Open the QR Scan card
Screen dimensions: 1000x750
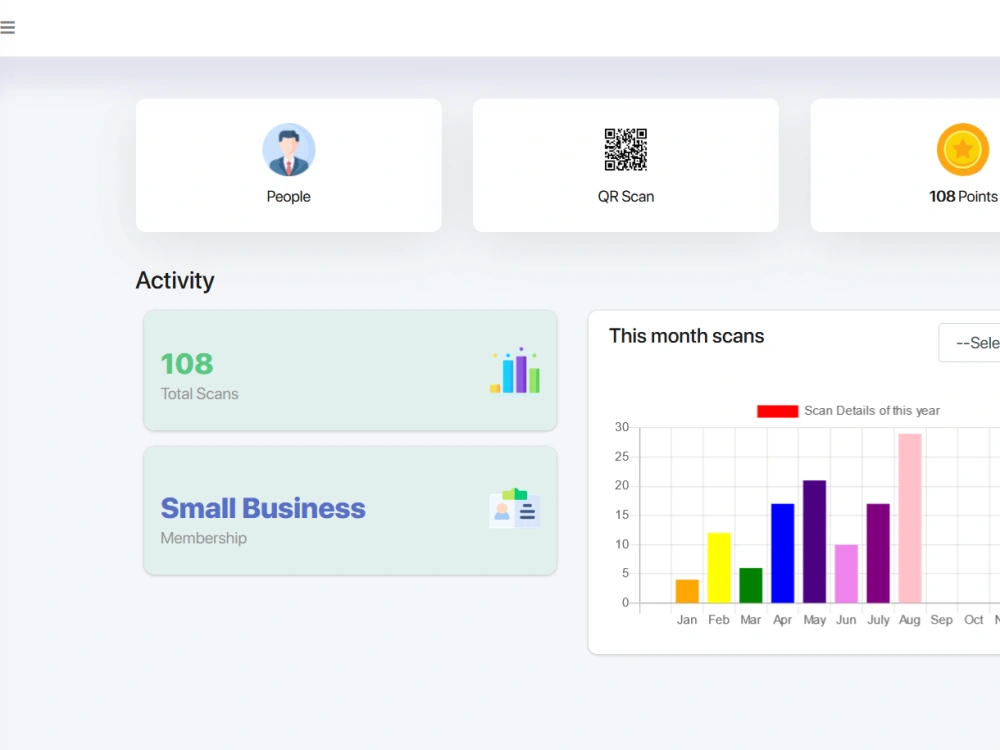[625, 165]
